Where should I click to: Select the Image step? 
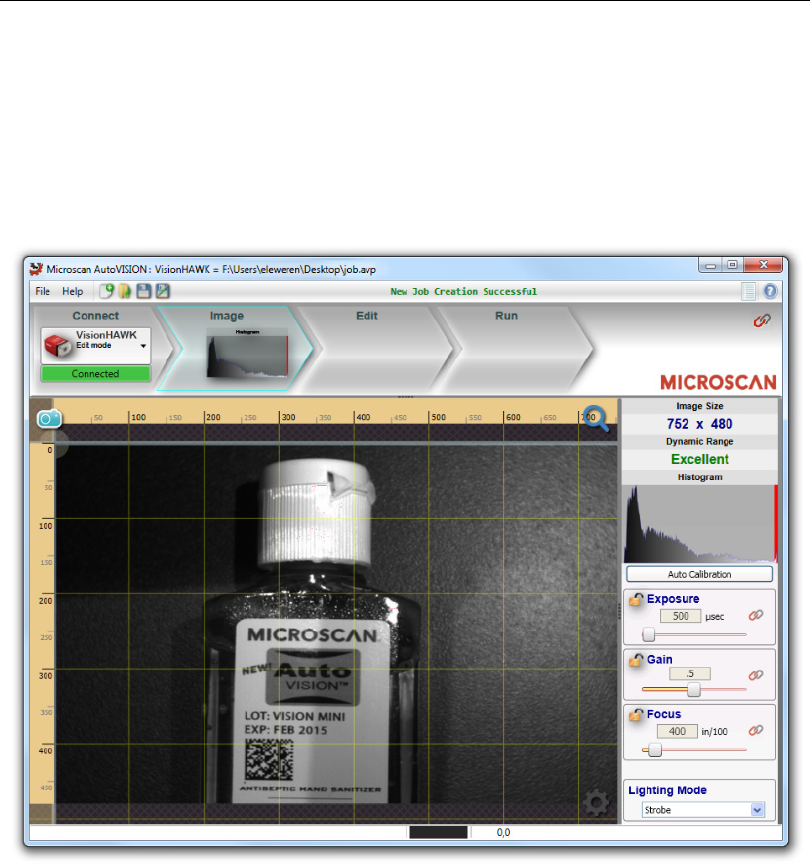click(x=226, y=316)
